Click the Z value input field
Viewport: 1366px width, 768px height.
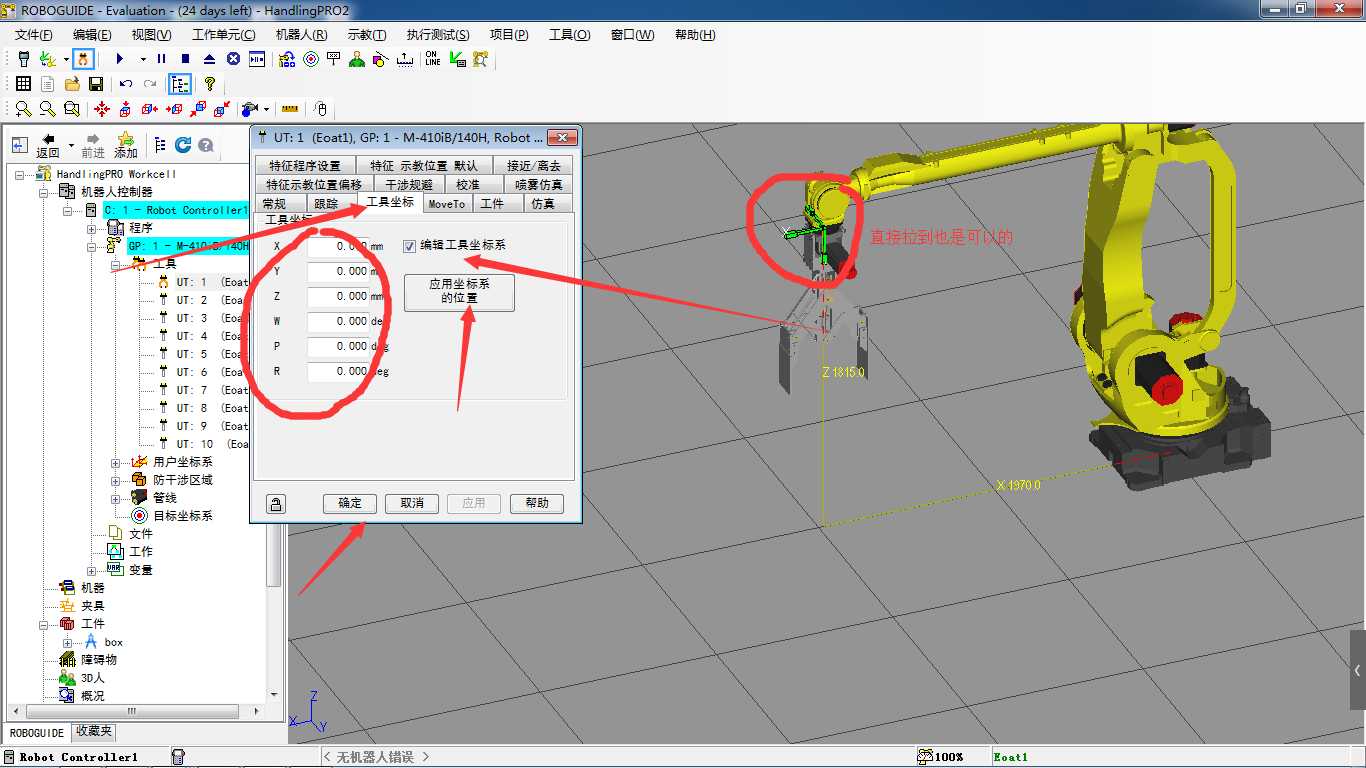coord(338,297)
